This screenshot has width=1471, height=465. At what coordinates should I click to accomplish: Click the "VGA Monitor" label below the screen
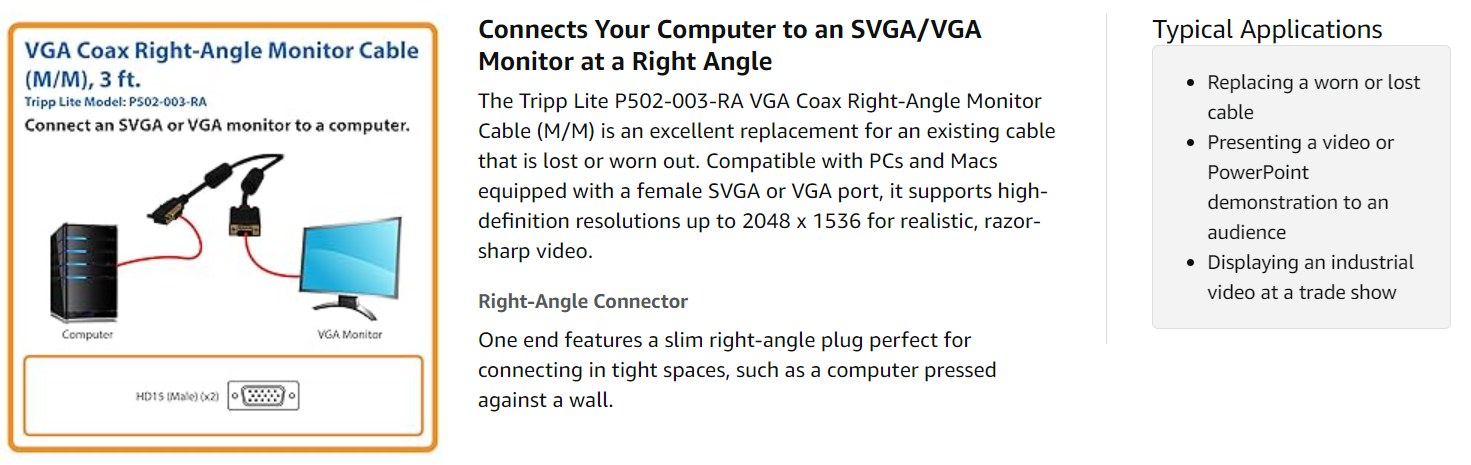[349, 334]
